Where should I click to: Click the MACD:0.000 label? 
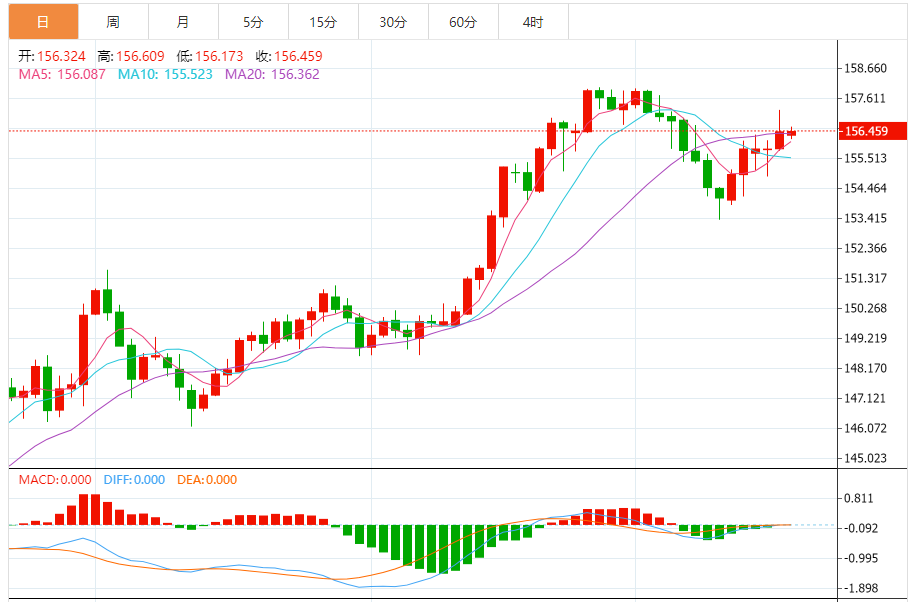[55, 480]
